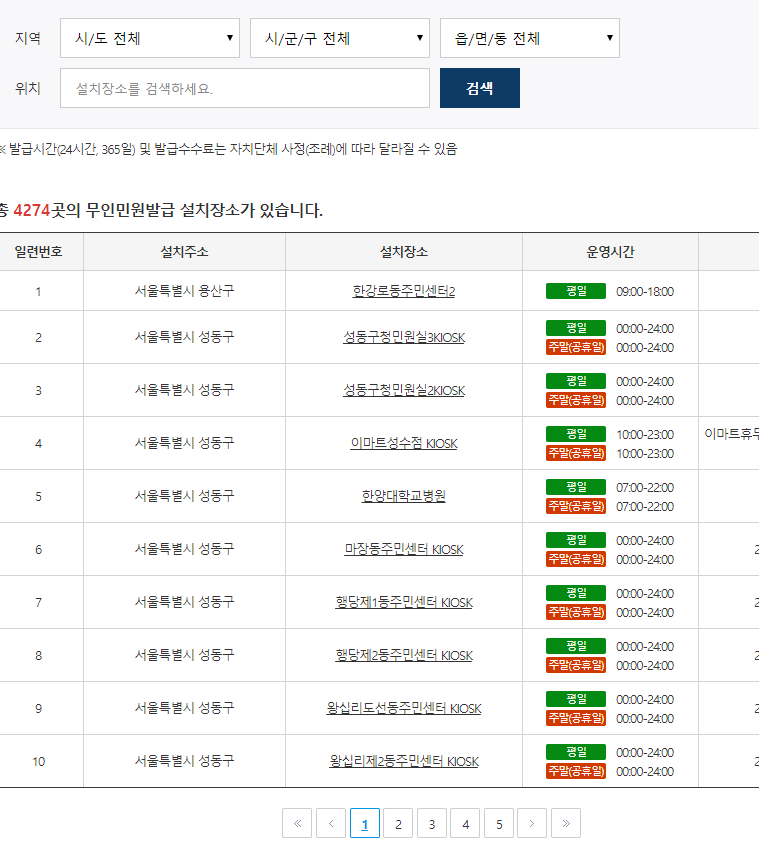The height and width of the screenshot is (853, 759).
Task: Open the 한강로동주민센터2 location link
Action: click(404, 291)
